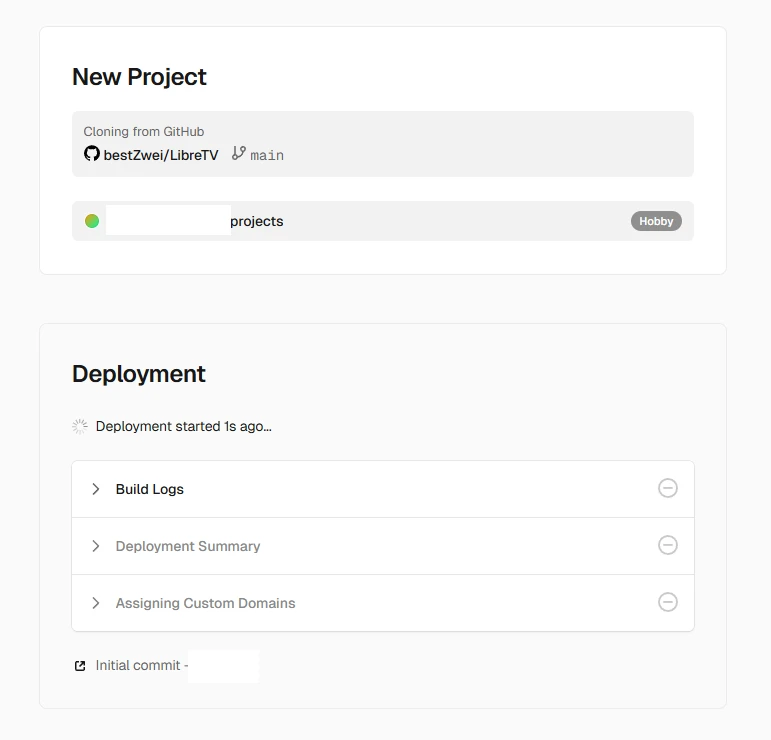Image resolution: width=771 pixels, height=740 pixels.
Task: Click the git branch icon beside main
Action: coord(238,154)
